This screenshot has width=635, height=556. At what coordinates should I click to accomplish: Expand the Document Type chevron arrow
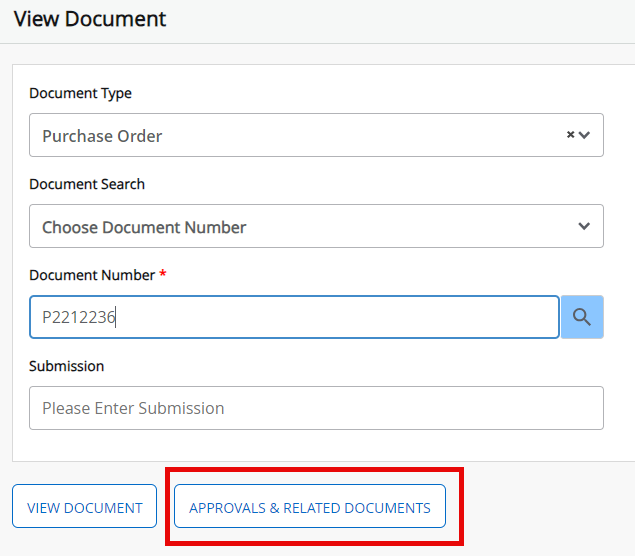point(585,135)
